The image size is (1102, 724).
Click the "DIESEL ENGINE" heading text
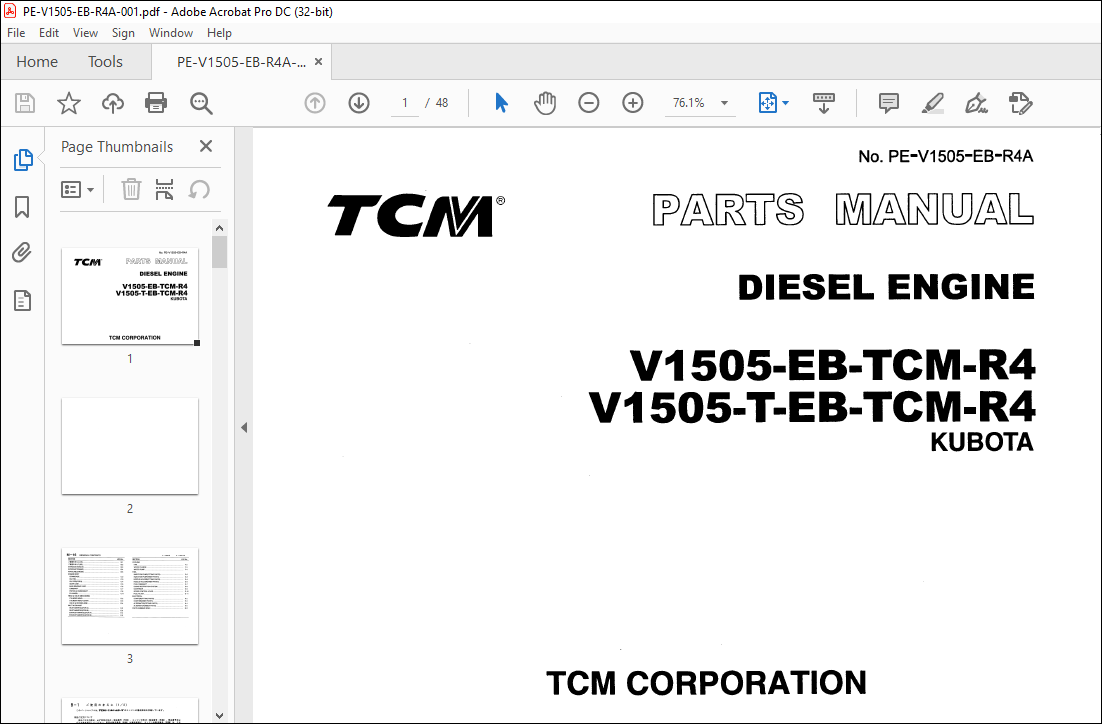point(886,287)
